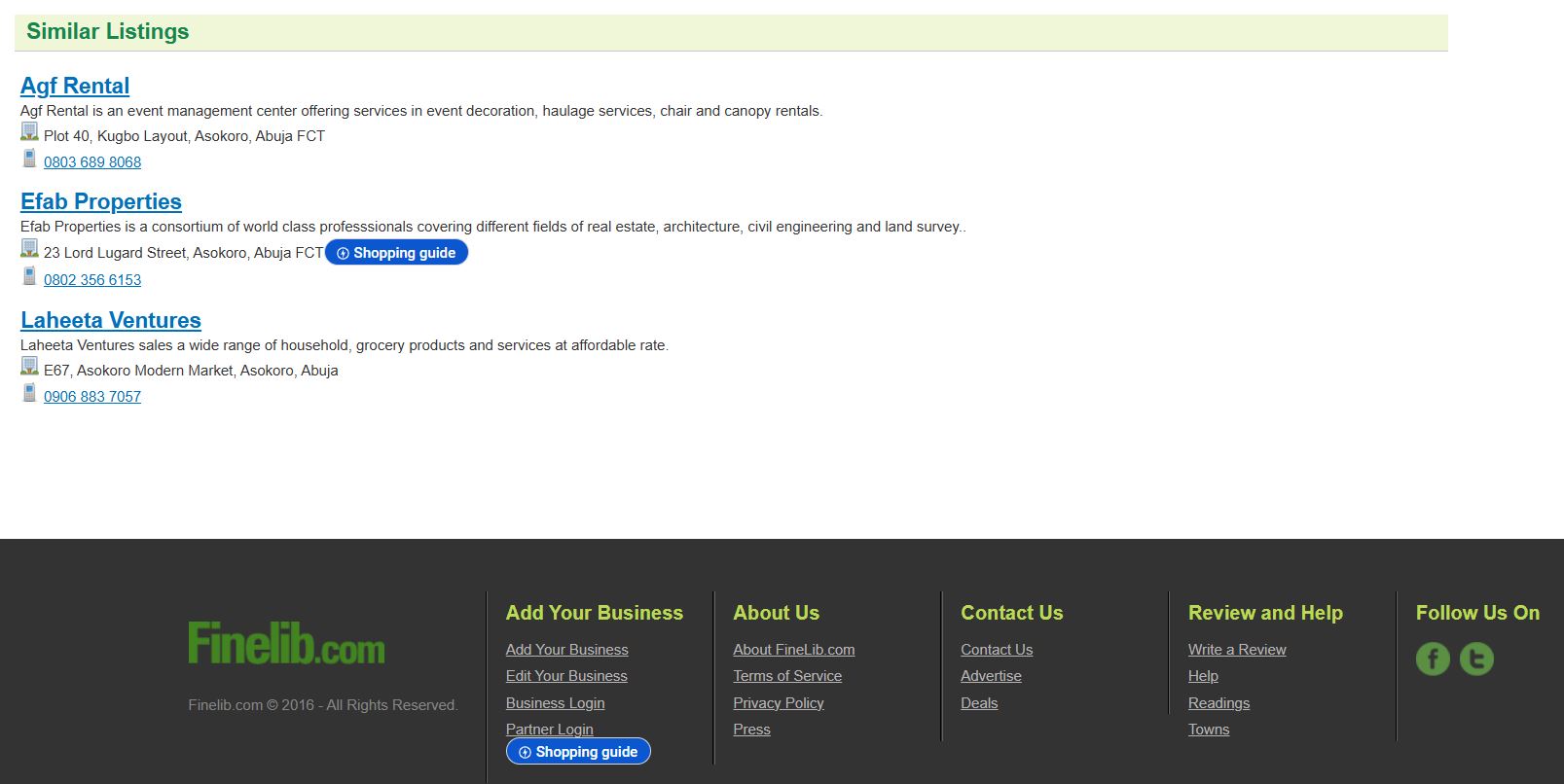Screen dimensions: 1564x784
Task: Click Shopping guide button beside Efab address
Action: point(396,253)
